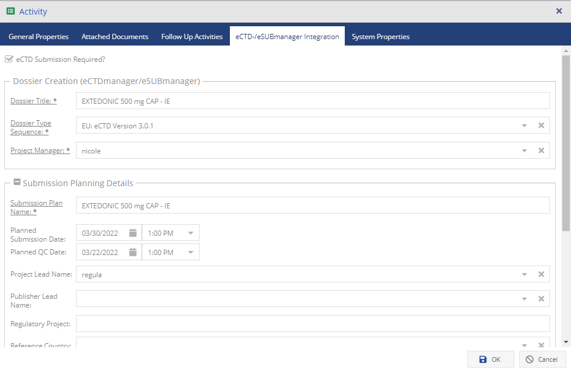This screenshot has height=368, width=571.
Task: Clear Publisher Lead Name field X icon
Action: (541, 299)
